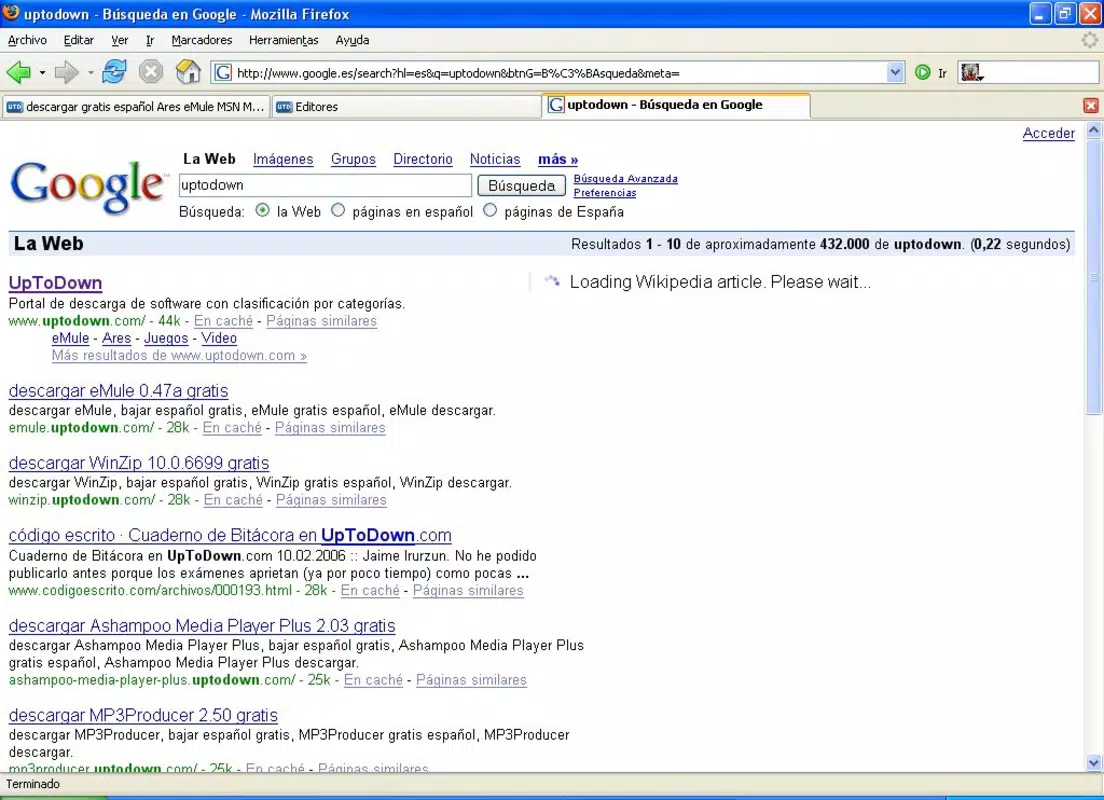Open the Ayuda menu
1104x800 pixels.
click(x=352, y=40)
